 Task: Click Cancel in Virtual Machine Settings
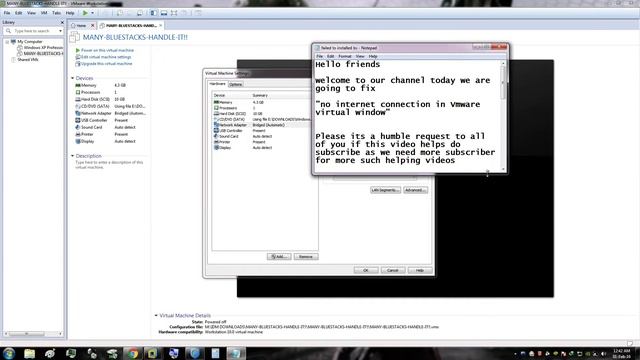pos(393,270)
